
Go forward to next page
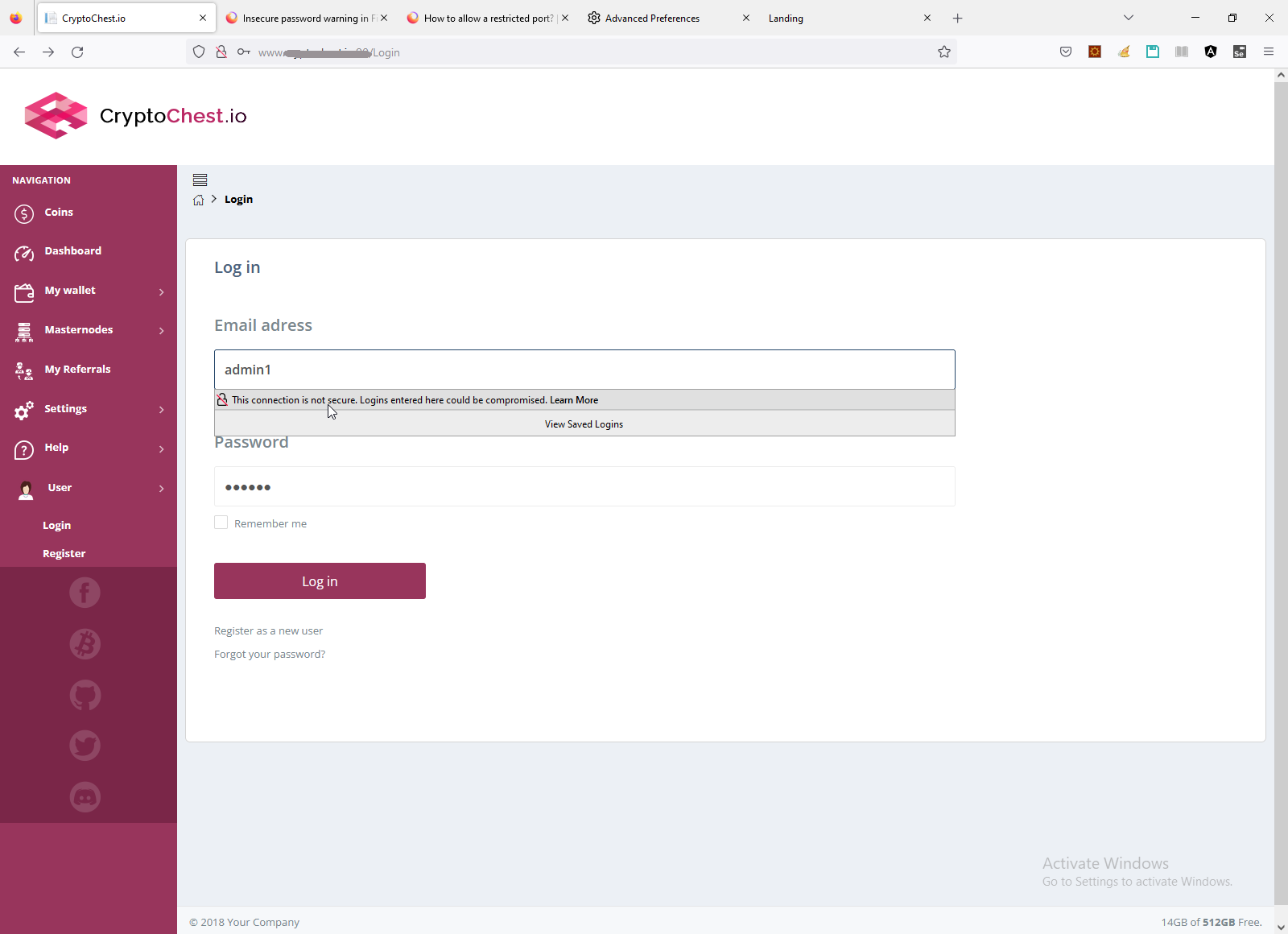[48, 52]
